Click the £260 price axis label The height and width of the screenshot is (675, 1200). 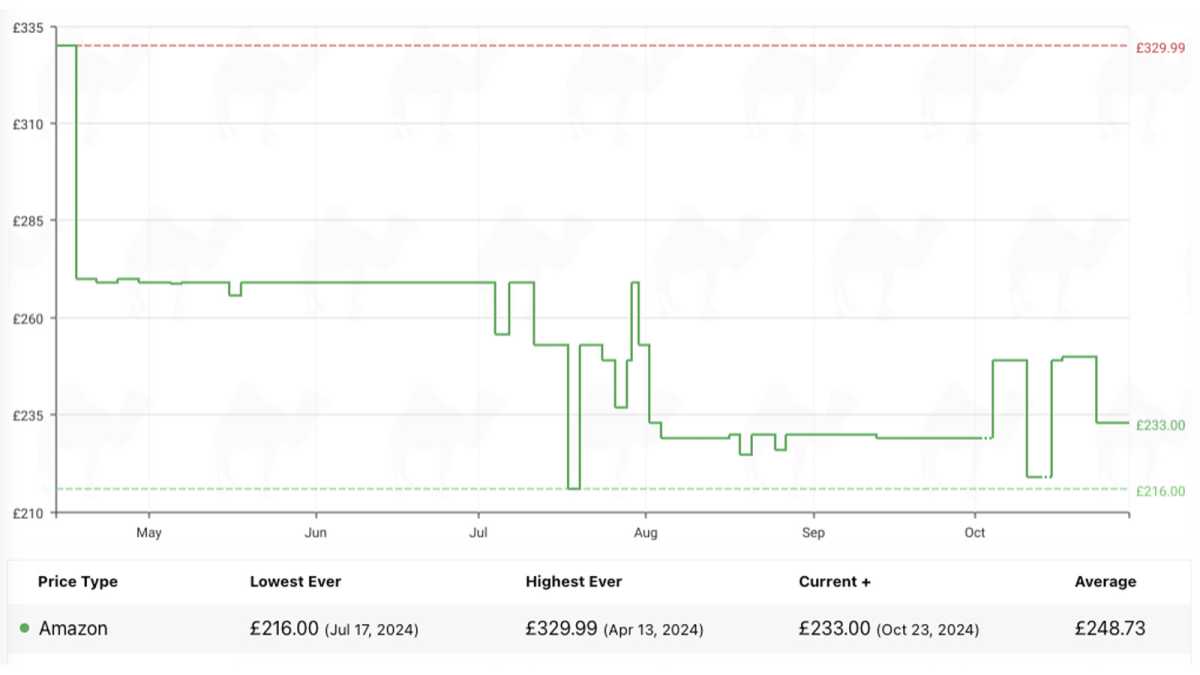[27, 318]
